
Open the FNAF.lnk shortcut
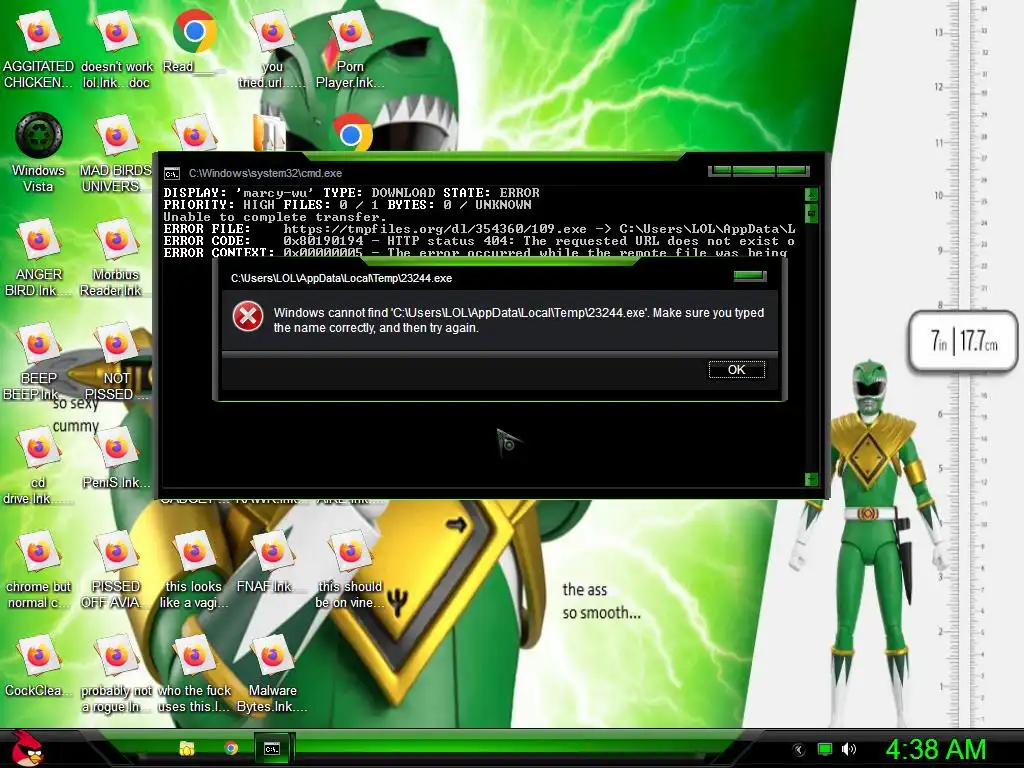pos(272,562)
